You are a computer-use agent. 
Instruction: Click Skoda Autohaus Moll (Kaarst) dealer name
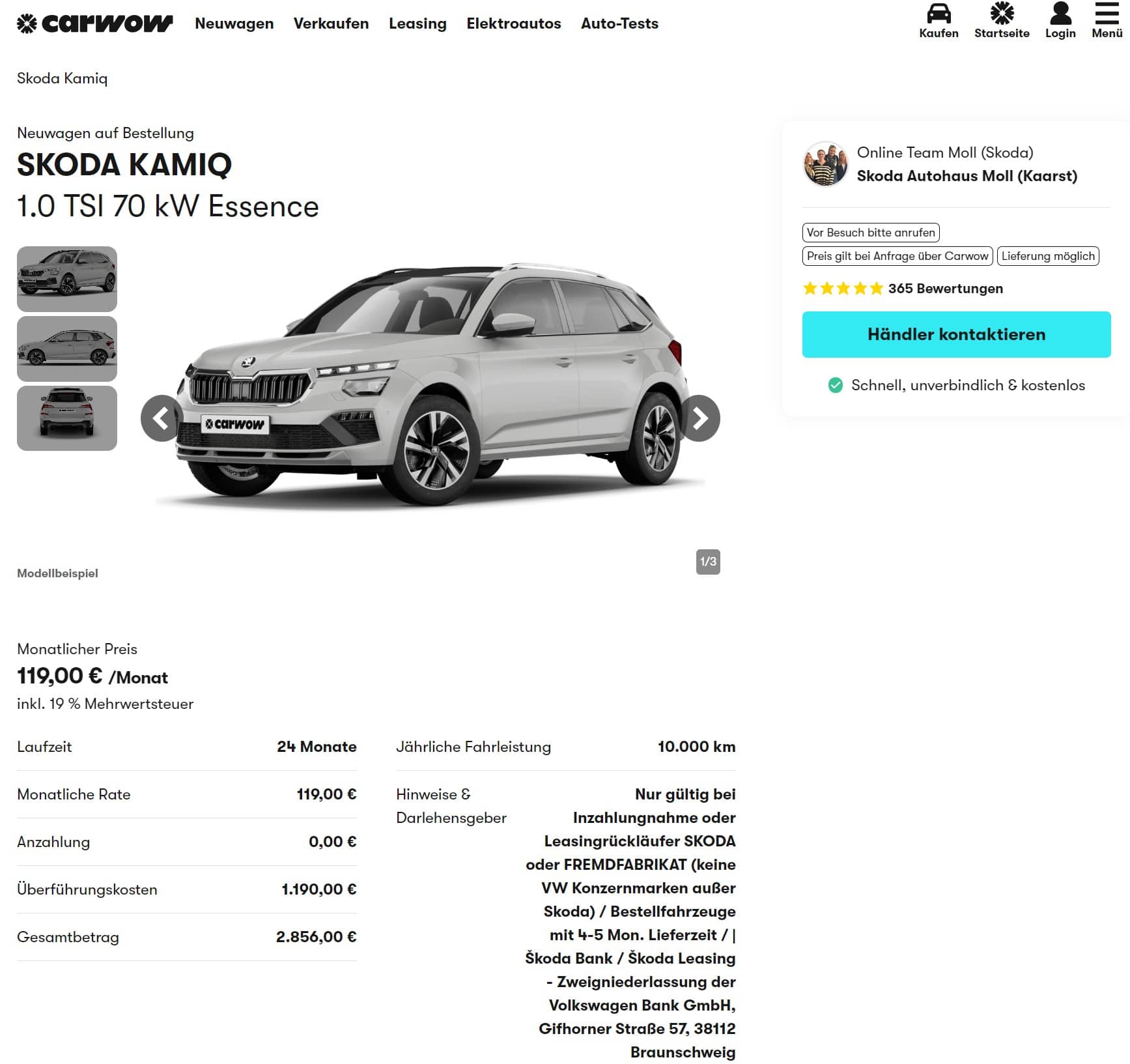pyautogui.click(x=967, y=176)
